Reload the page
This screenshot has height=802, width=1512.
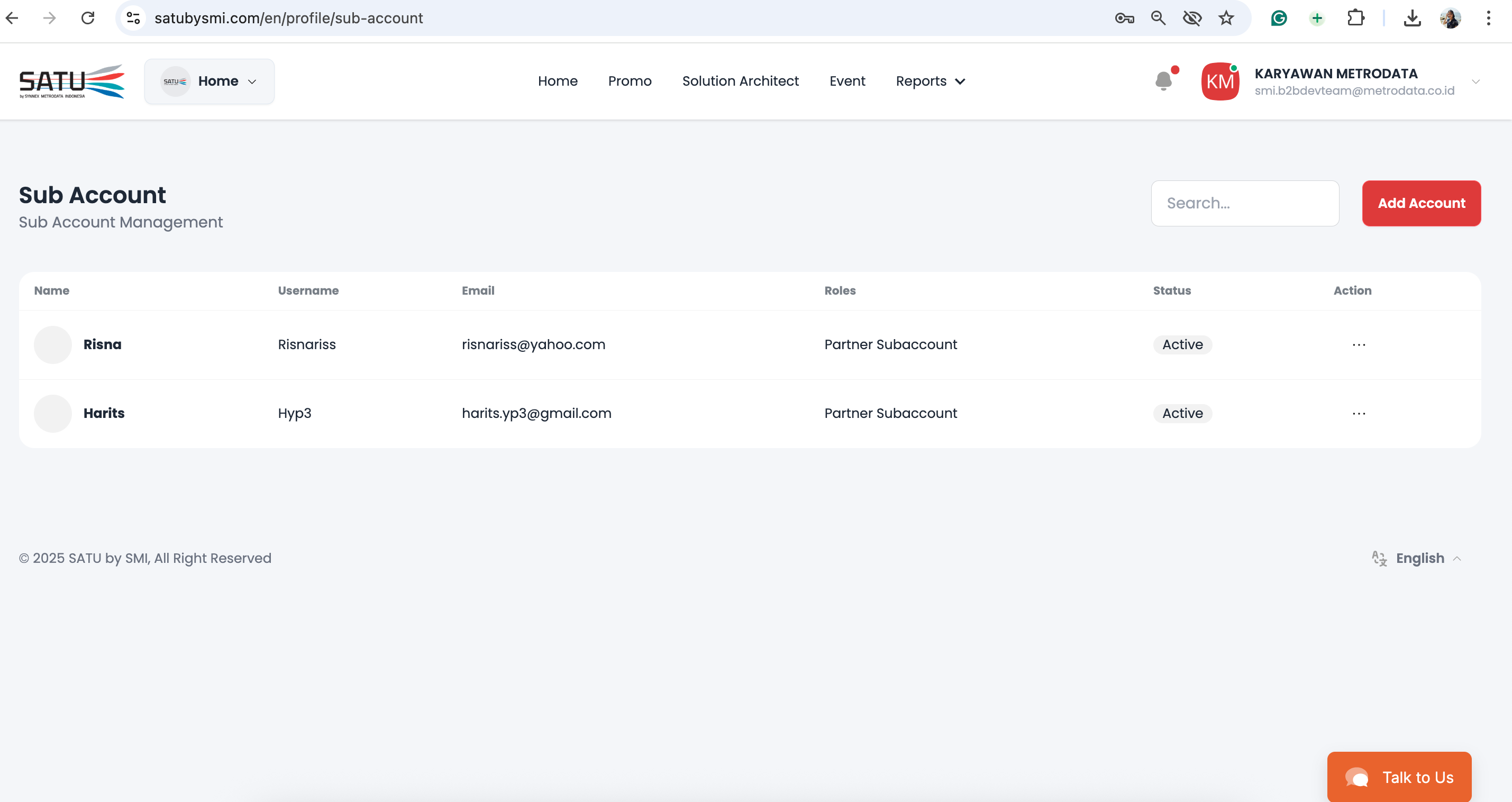[88, 18]
